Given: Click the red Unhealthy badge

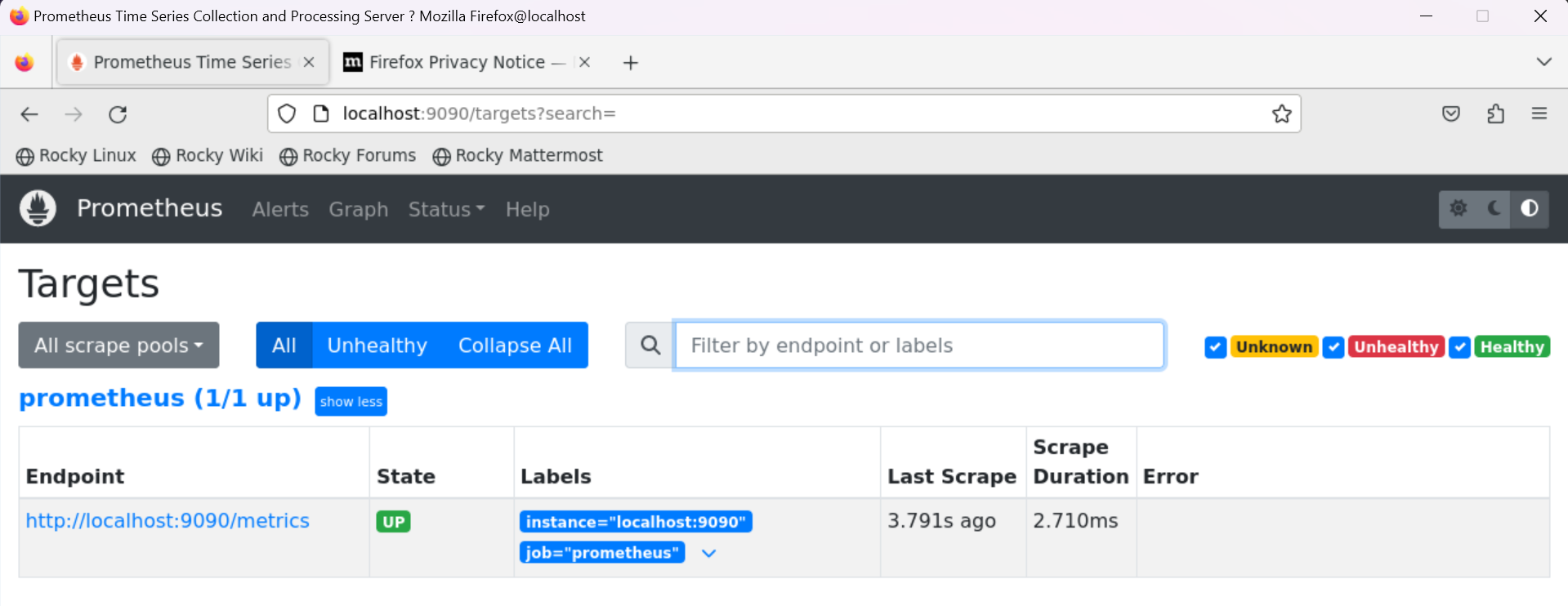Looking at the screenshot, I should coord(1396,347).
